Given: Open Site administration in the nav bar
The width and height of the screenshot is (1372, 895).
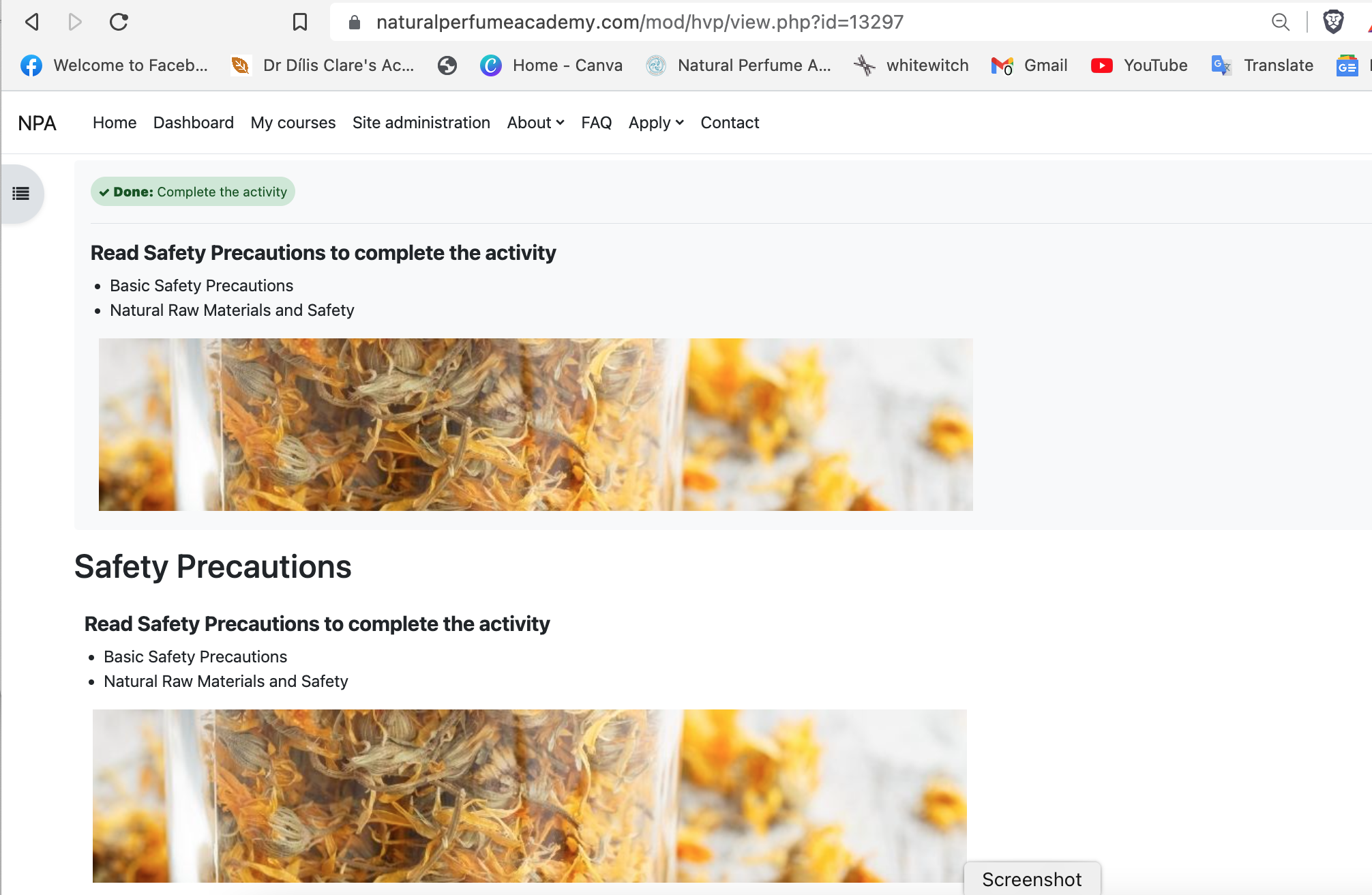Looking at the screenshot, I should (x=421, y=123).
